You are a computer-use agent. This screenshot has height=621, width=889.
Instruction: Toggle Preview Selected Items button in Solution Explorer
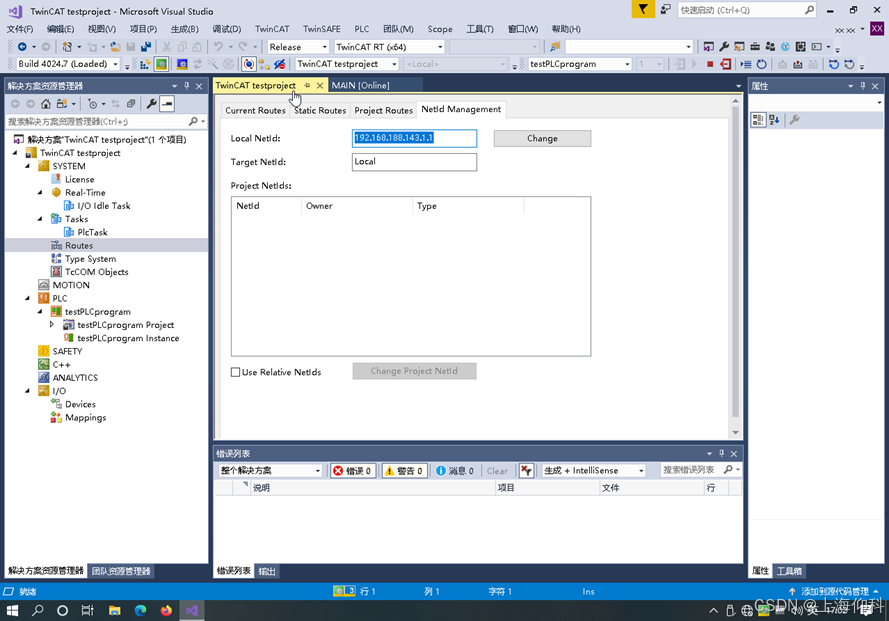(x=167, y=104)
